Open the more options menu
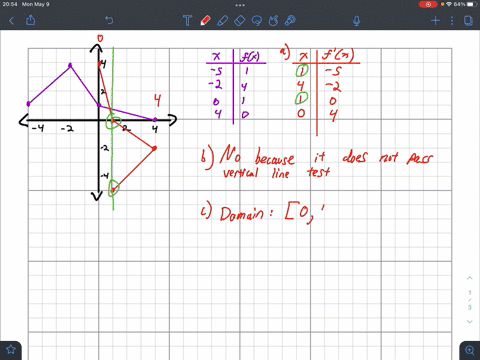The width and height of the screenshot is (480, 360). coord(452,21)
